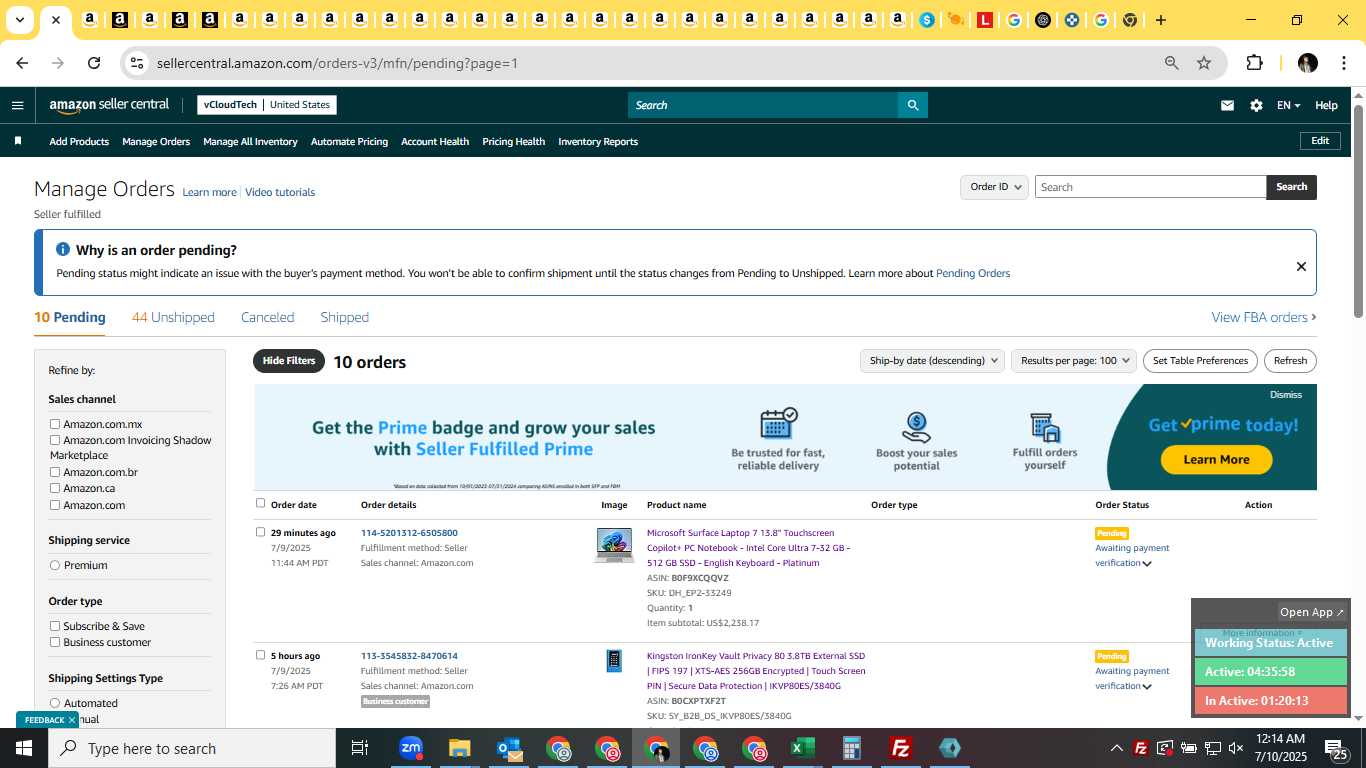1366x768 pixels.
Task: View site information icon in address bar
Action: click(137, 63)
